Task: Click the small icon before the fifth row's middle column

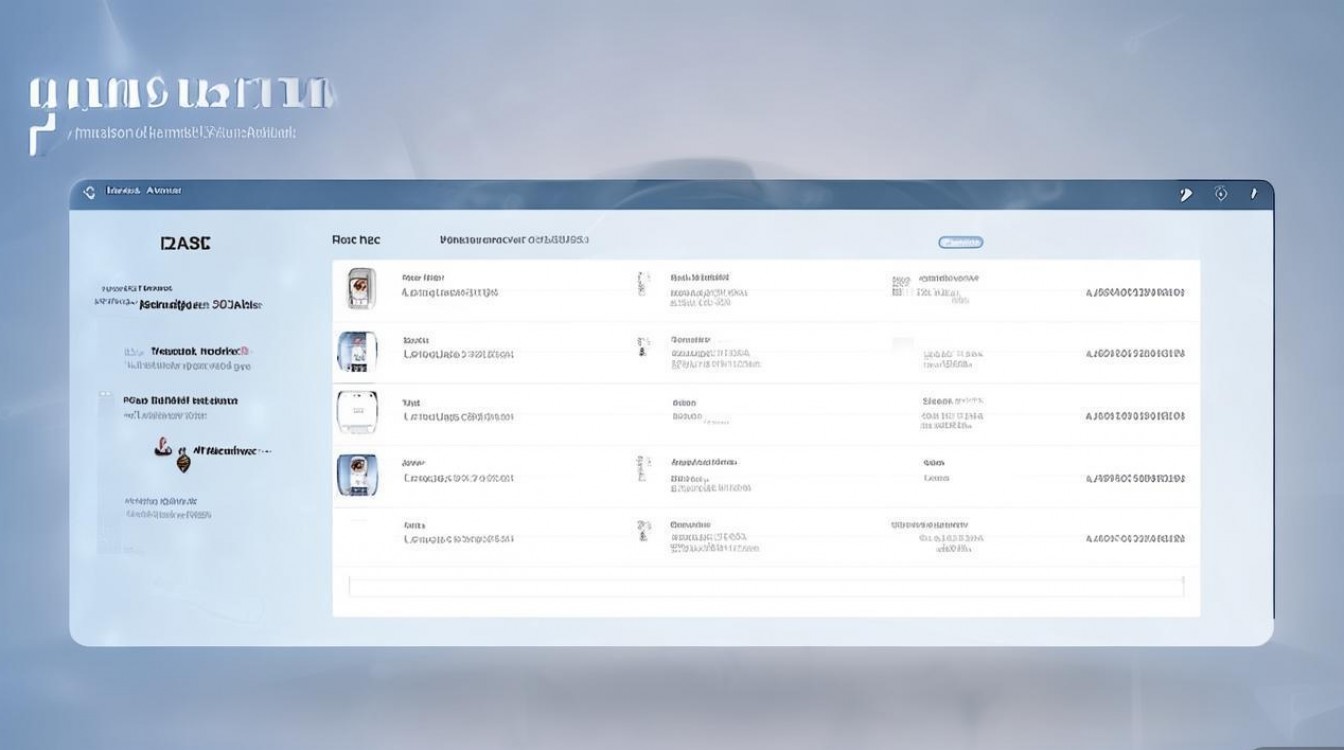Action: (642, 531)
